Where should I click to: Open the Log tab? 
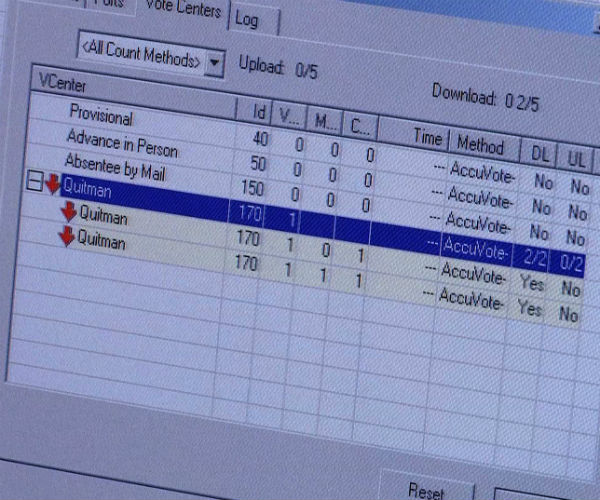coord(246,19)
